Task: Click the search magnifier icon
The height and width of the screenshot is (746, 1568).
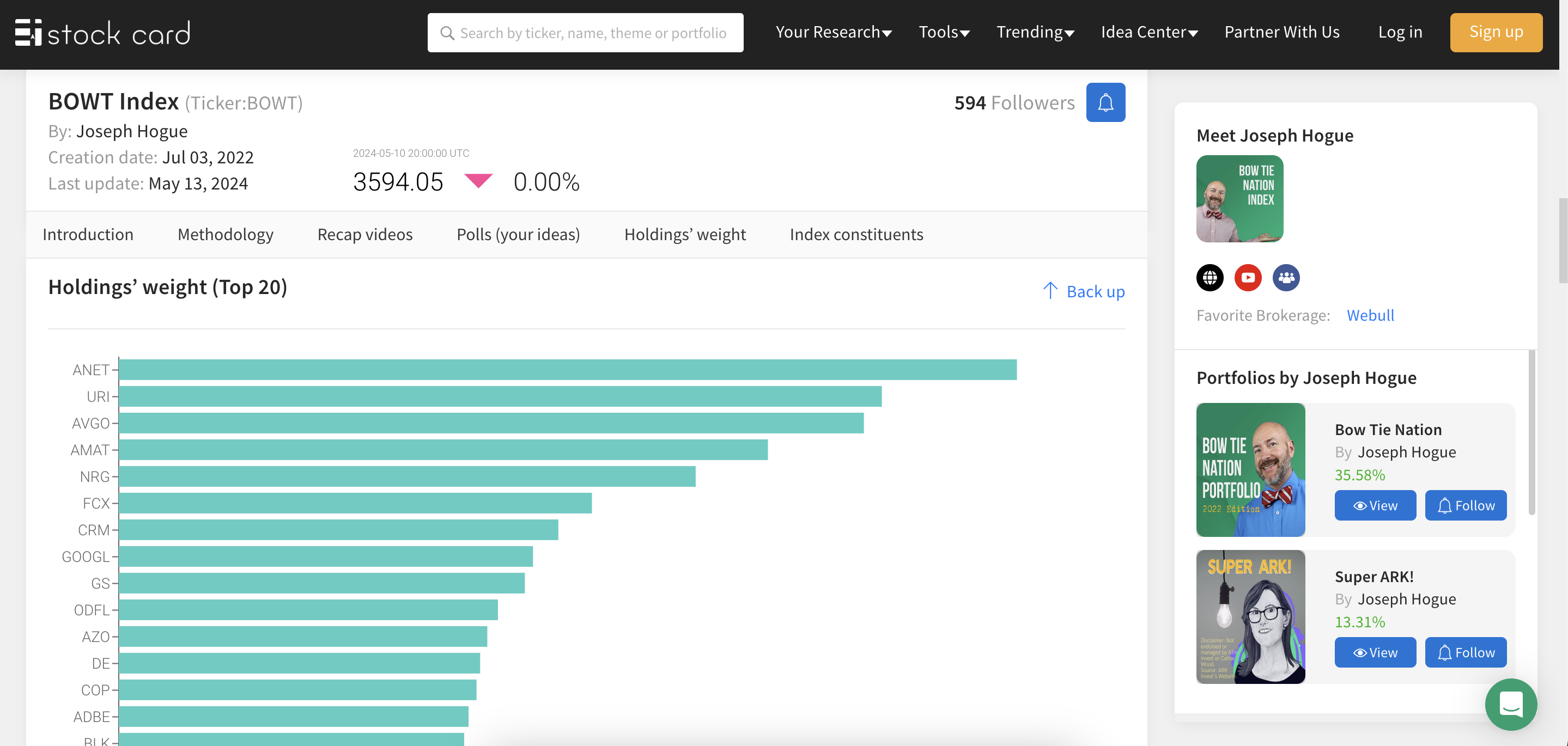Action: [x=447, y=33]
